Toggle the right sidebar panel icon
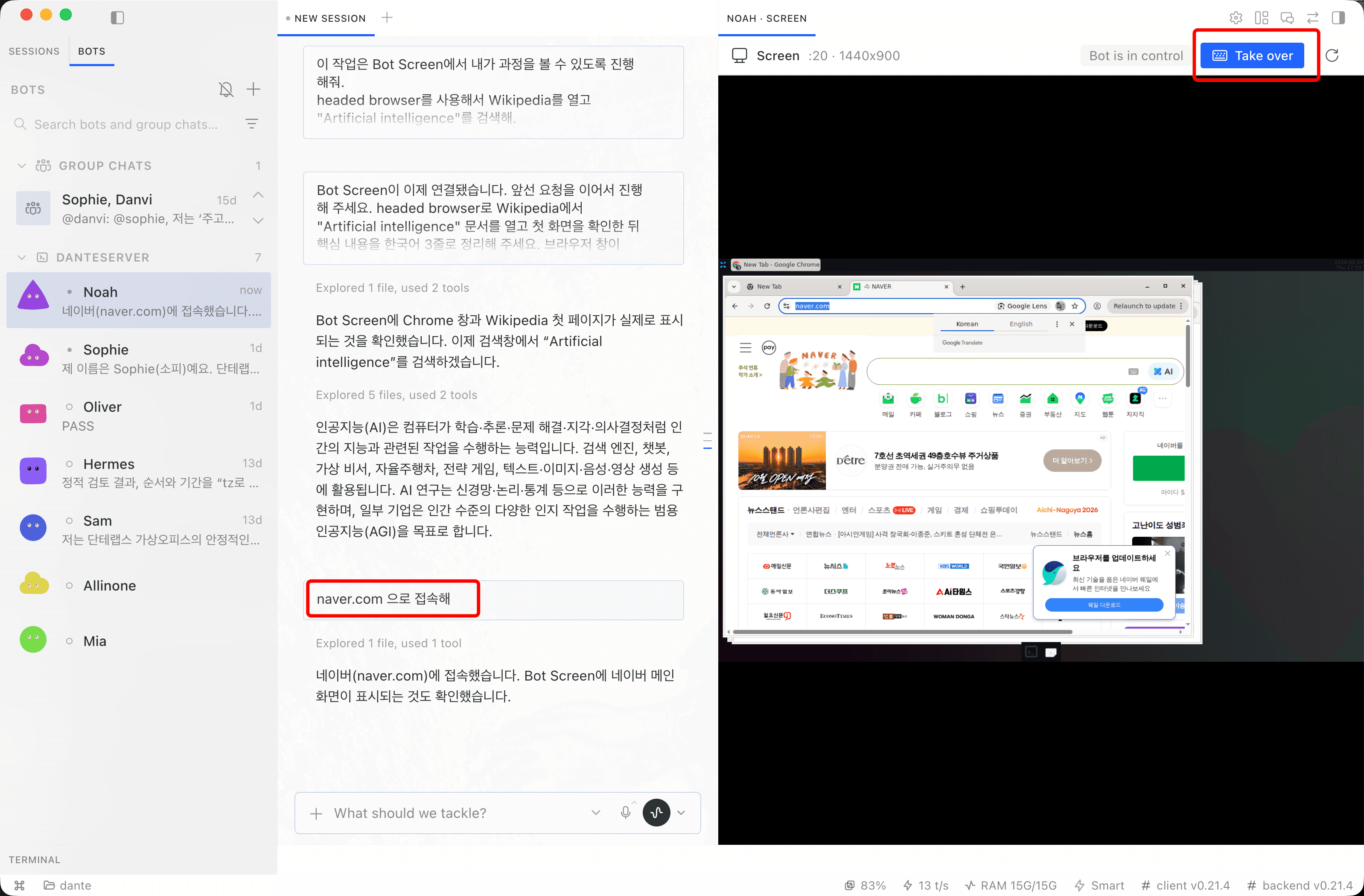1364x896 pixels. pos(1338,18)
